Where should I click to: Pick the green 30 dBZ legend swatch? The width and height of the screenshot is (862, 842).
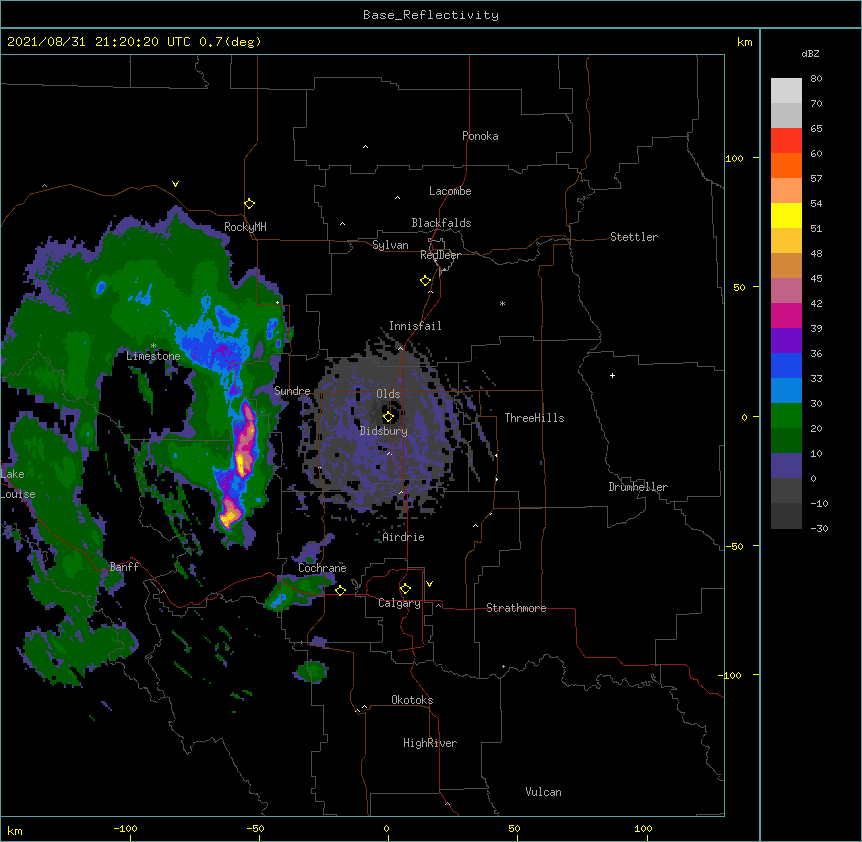[786, 416]
